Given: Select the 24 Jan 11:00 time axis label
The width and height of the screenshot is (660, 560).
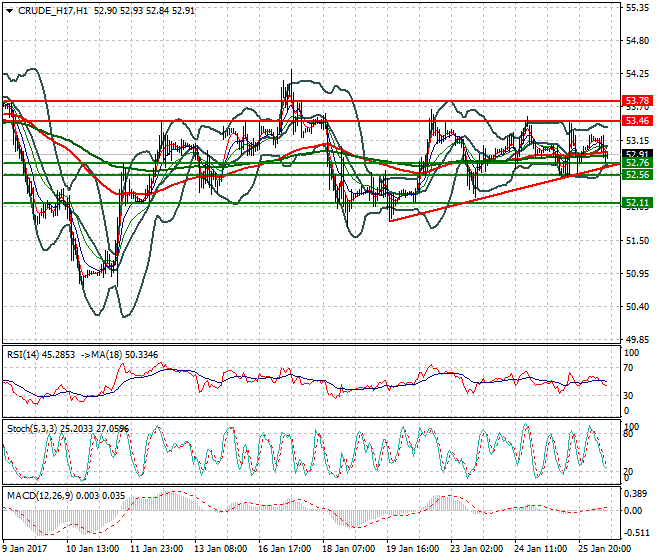Looking at the screenshot, I should tap(541, 549).
